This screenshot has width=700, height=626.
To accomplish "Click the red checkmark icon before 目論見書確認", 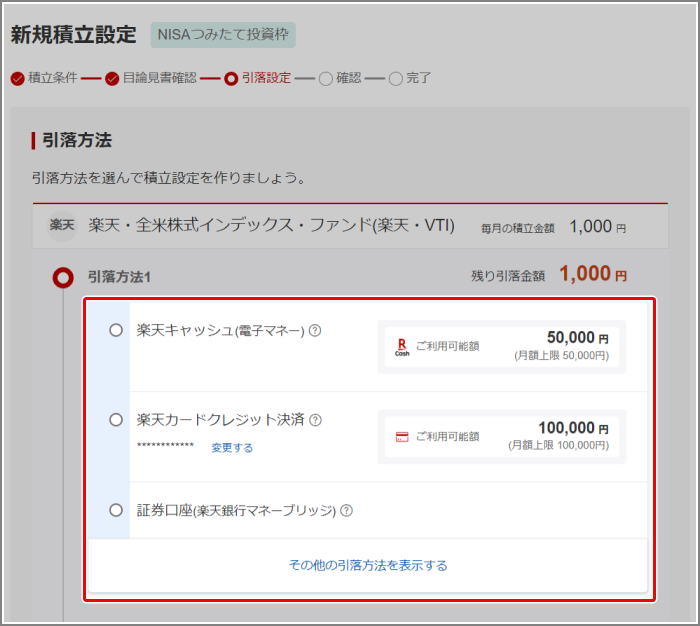I will pyautogui.click(x=112, y=79).
